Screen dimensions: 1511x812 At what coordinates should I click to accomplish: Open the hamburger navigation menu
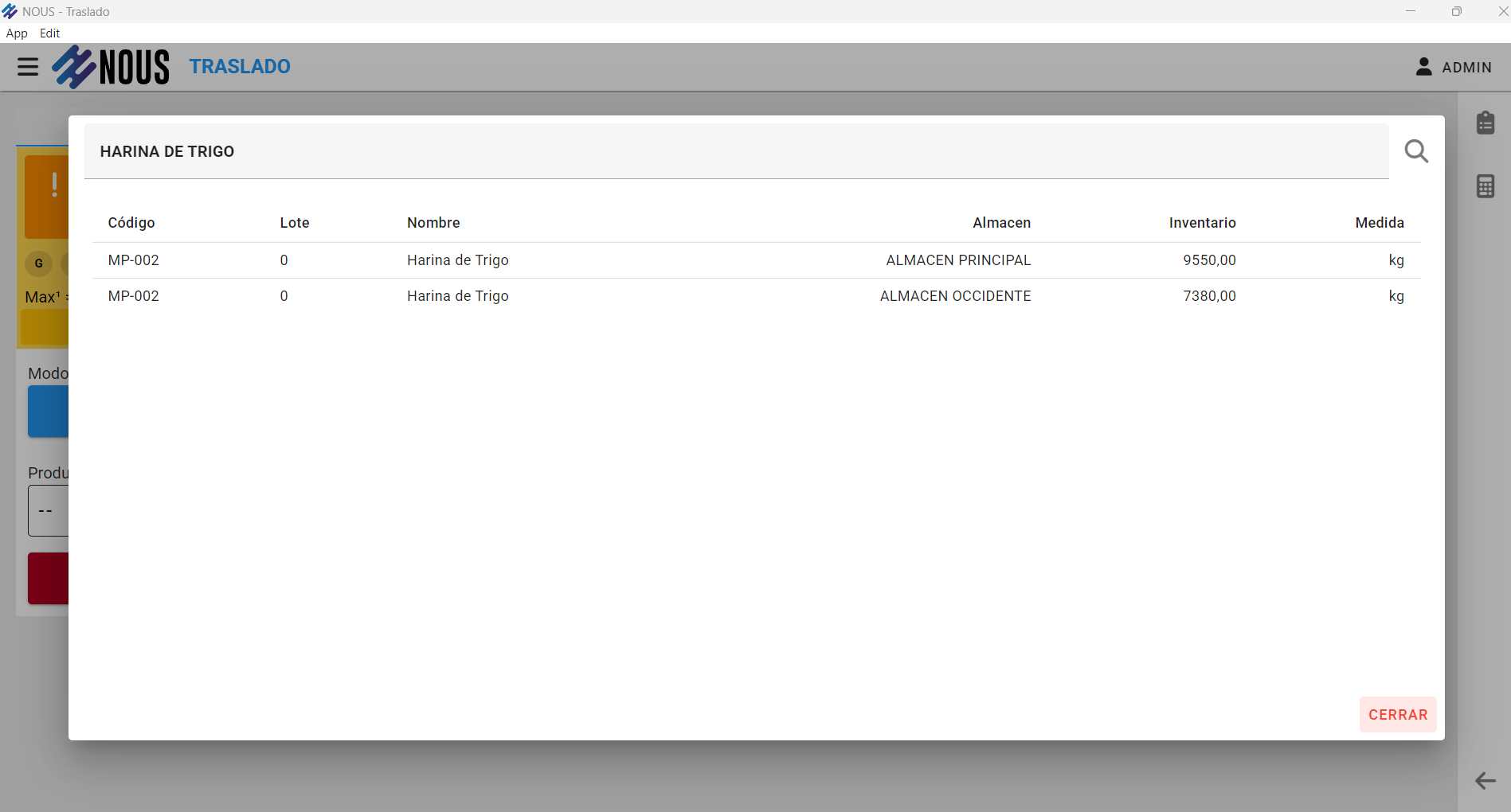(28, 67)
